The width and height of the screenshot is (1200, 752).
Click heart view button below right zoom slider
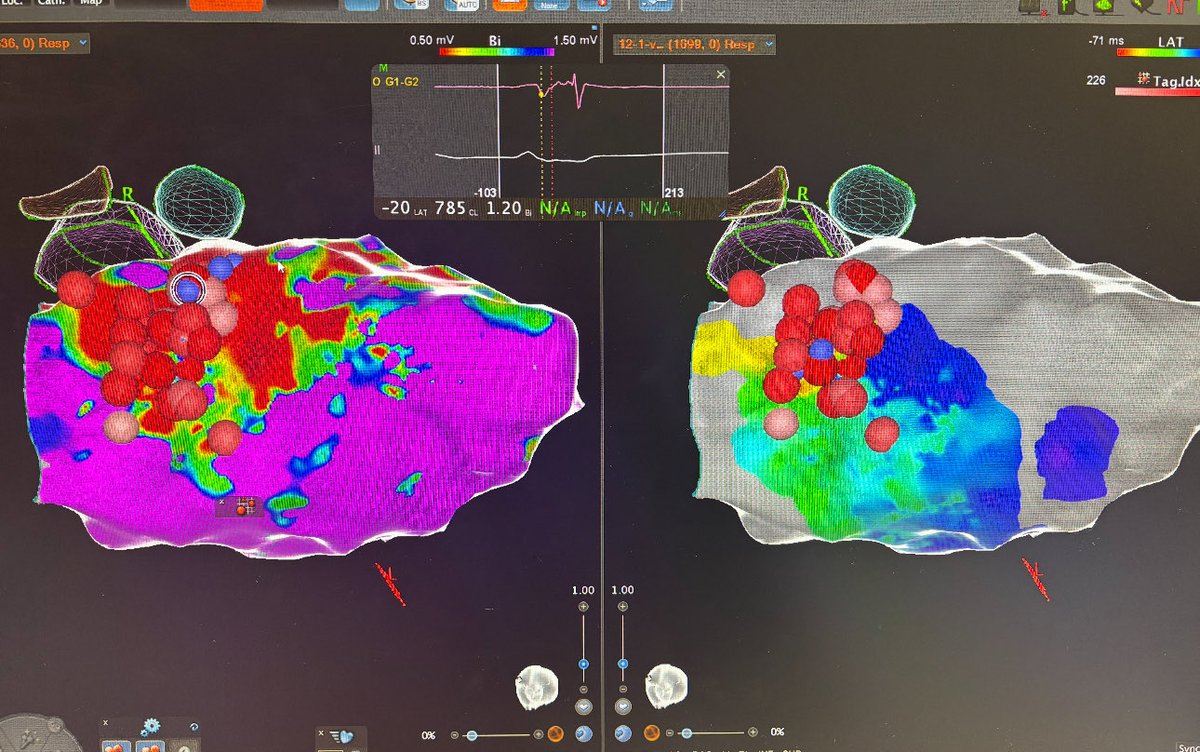623,707
